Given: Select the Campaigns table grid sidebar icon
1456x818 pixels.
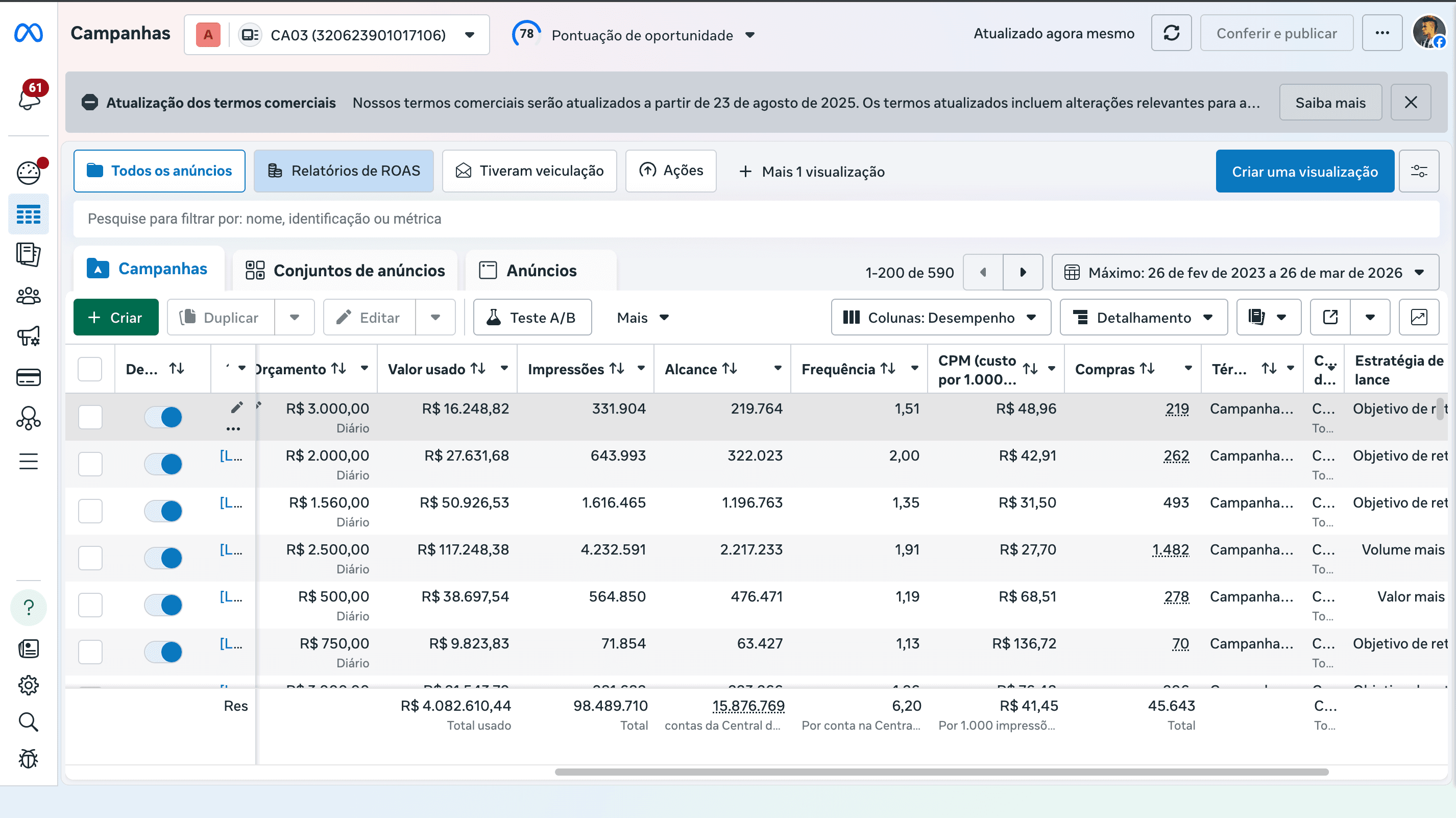Looking at the screenshot, I should pos(28,214).
